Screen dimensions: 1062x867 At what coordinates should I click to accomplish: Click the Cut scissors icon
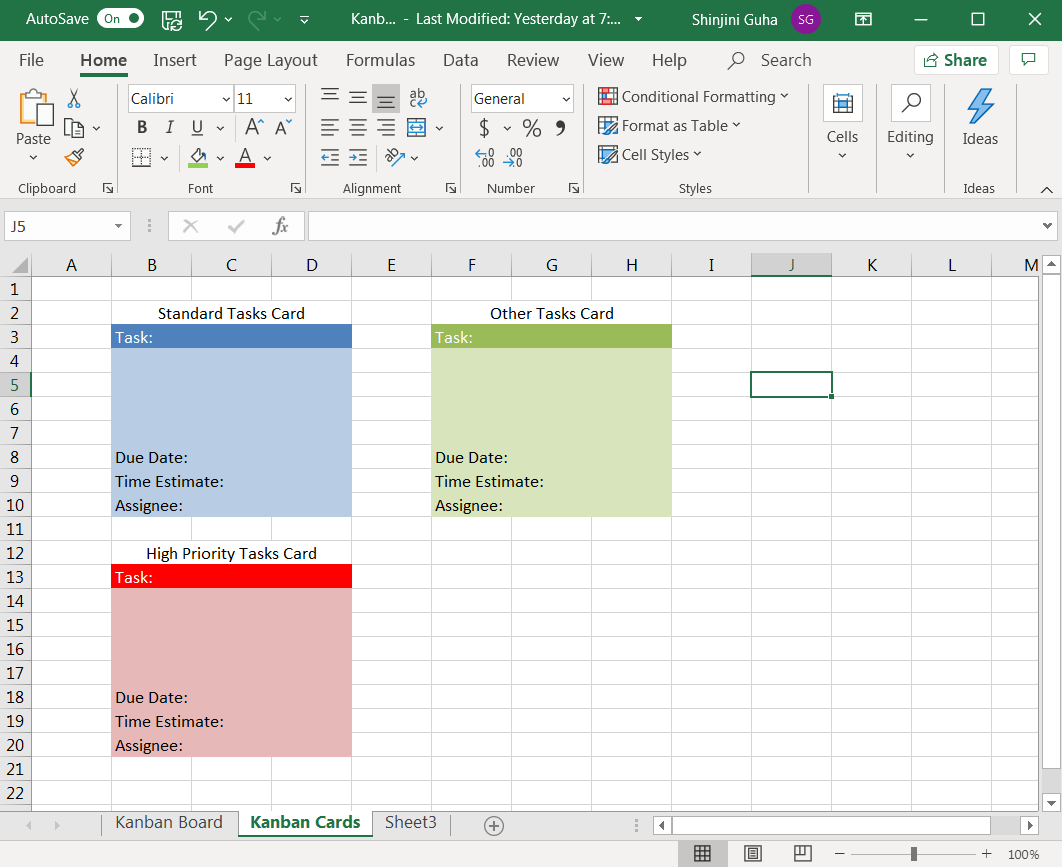(x=74, y=99)
